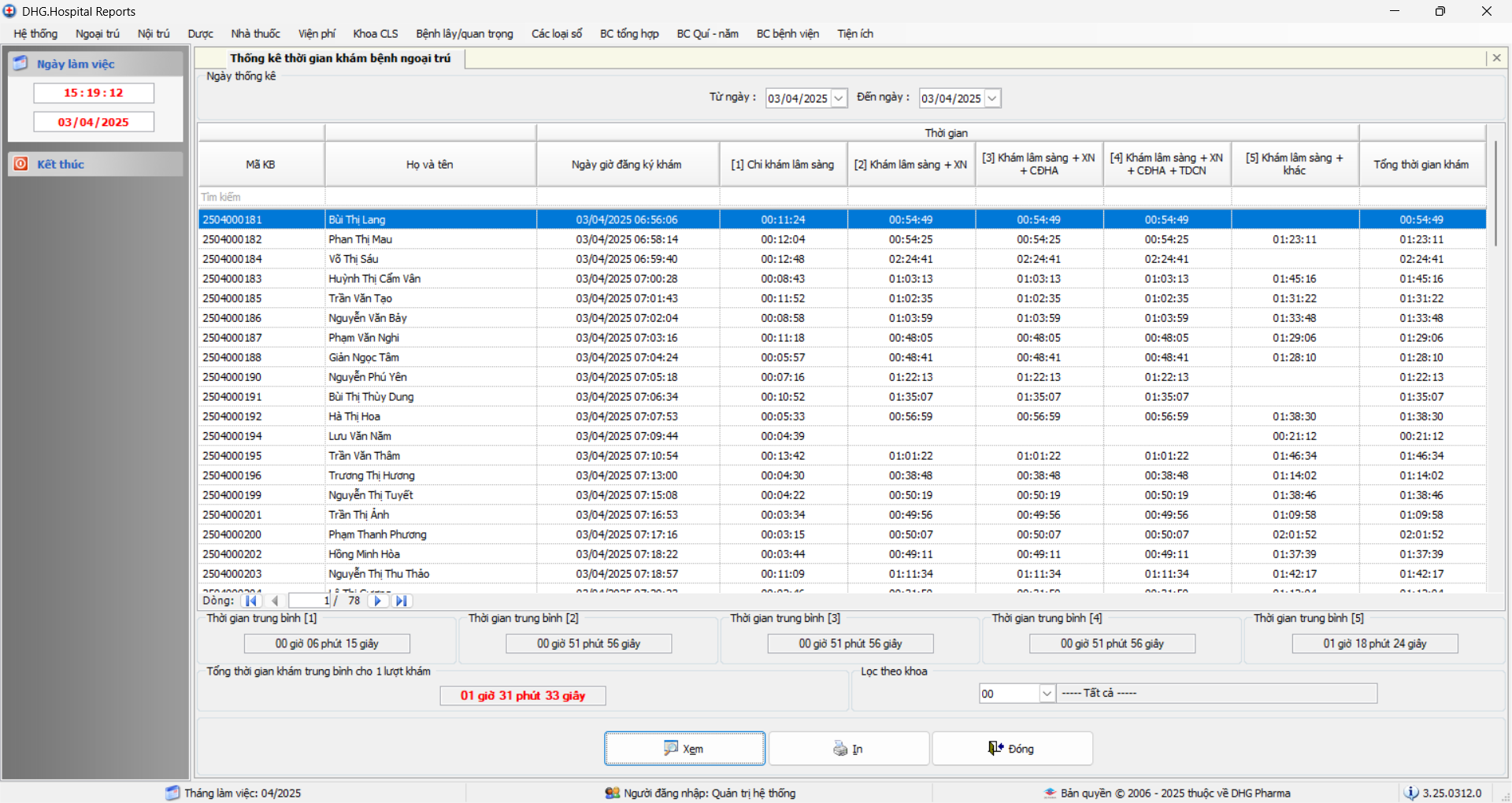Click the Tìm kiếm search filter field
The image size is (1512, 803).
pos(261,197)
